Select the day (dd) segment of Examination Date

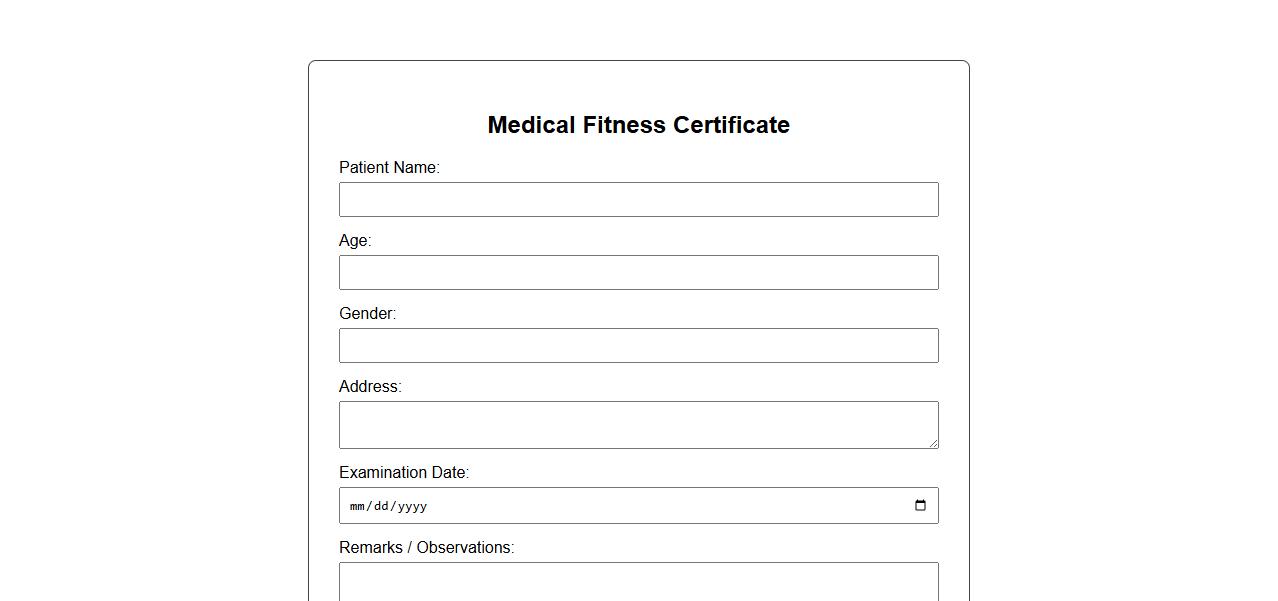[381, 506]
